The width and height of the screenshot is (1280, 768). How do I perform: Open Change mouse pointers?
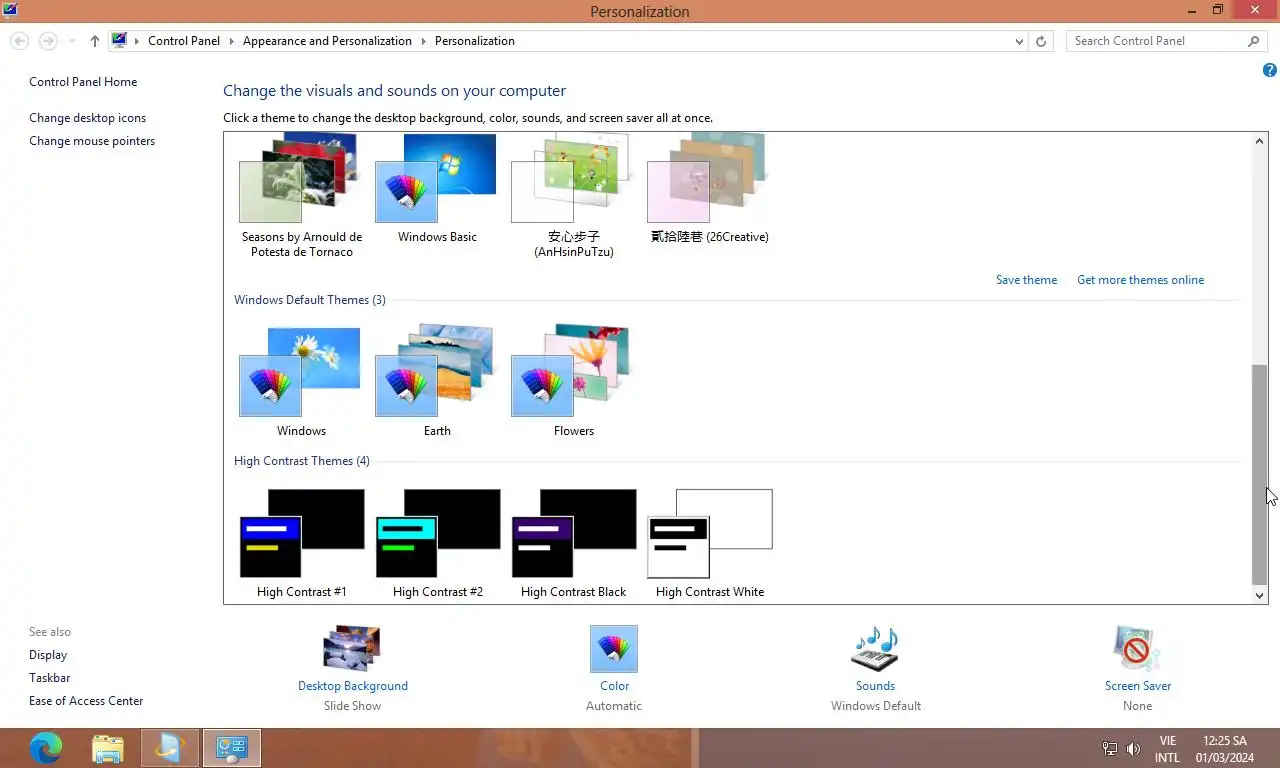coord(92,141)
